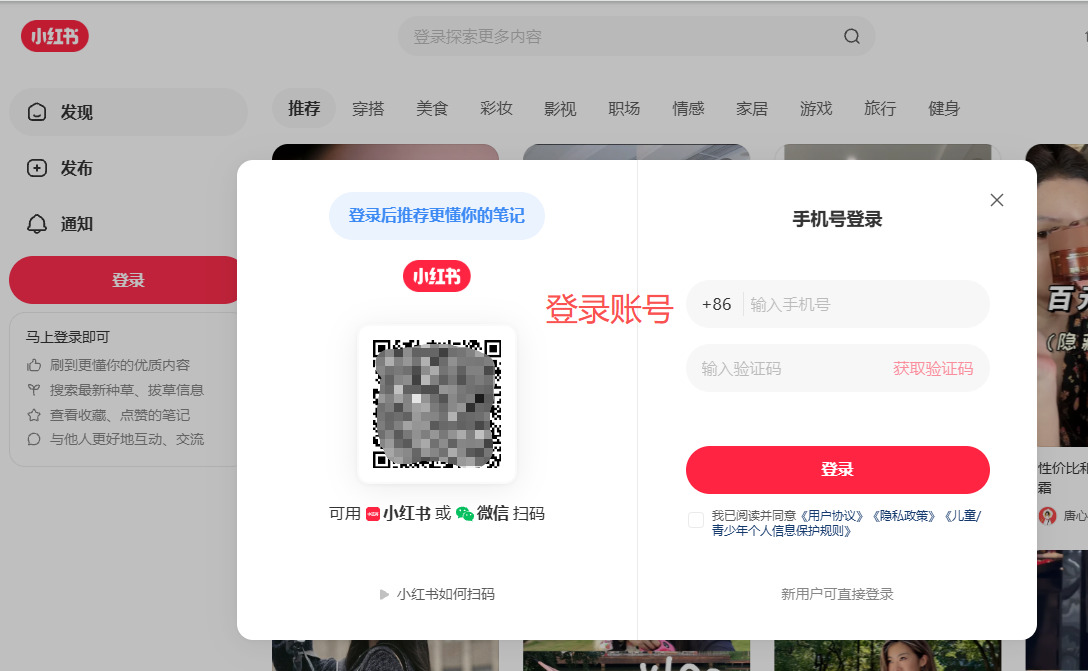Select the 推荐 category tab

[x=304, y=108]
